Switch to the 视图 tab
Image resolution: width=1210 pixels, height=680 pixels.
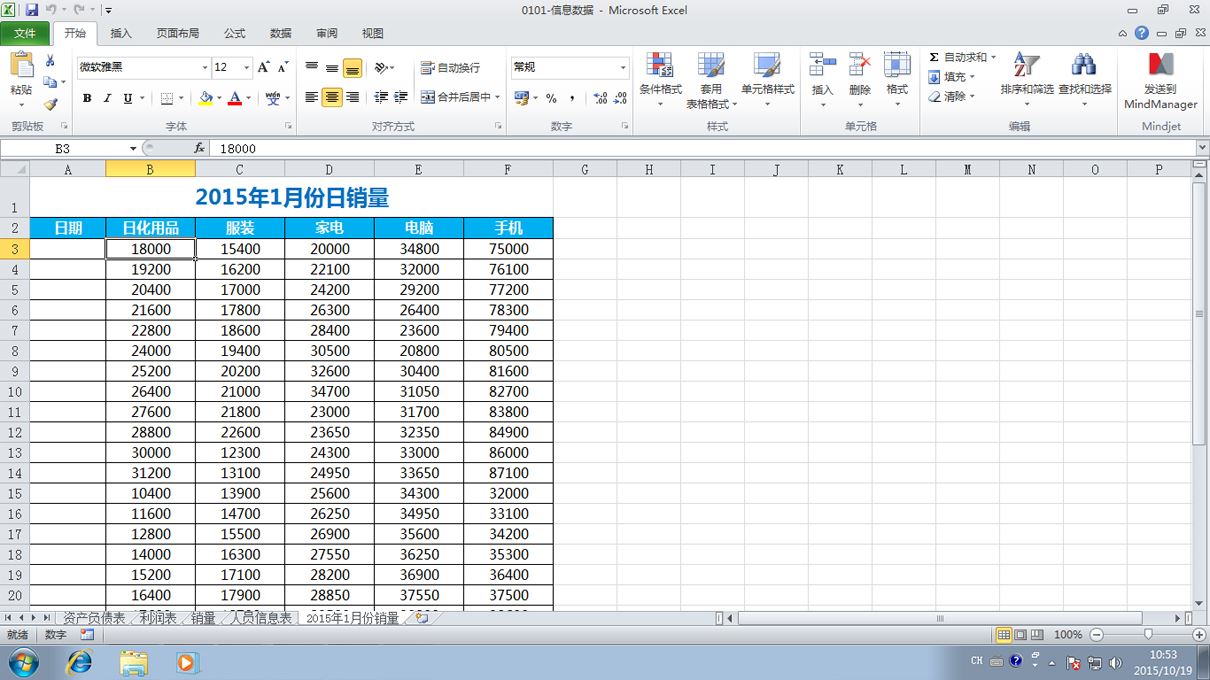[373, 33]
